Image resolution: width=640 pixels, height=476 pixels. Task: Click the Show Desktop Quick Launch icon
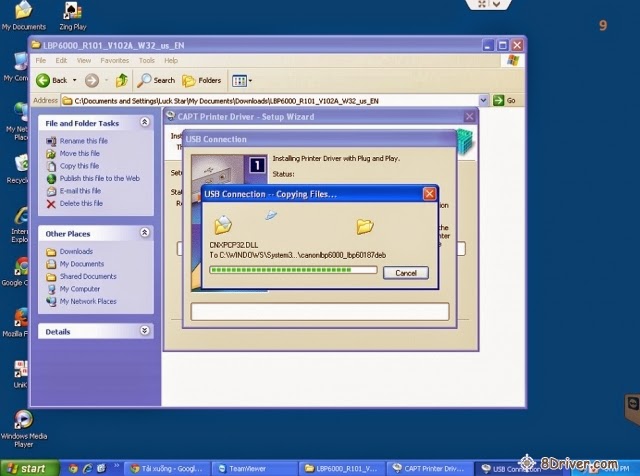[x=101, y=469]
